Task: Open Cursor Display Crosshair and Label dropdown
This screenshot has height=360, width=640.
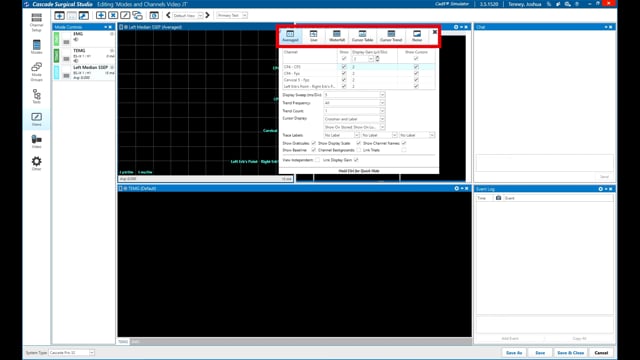Action: pyautogui.click(x=354, y=119)
